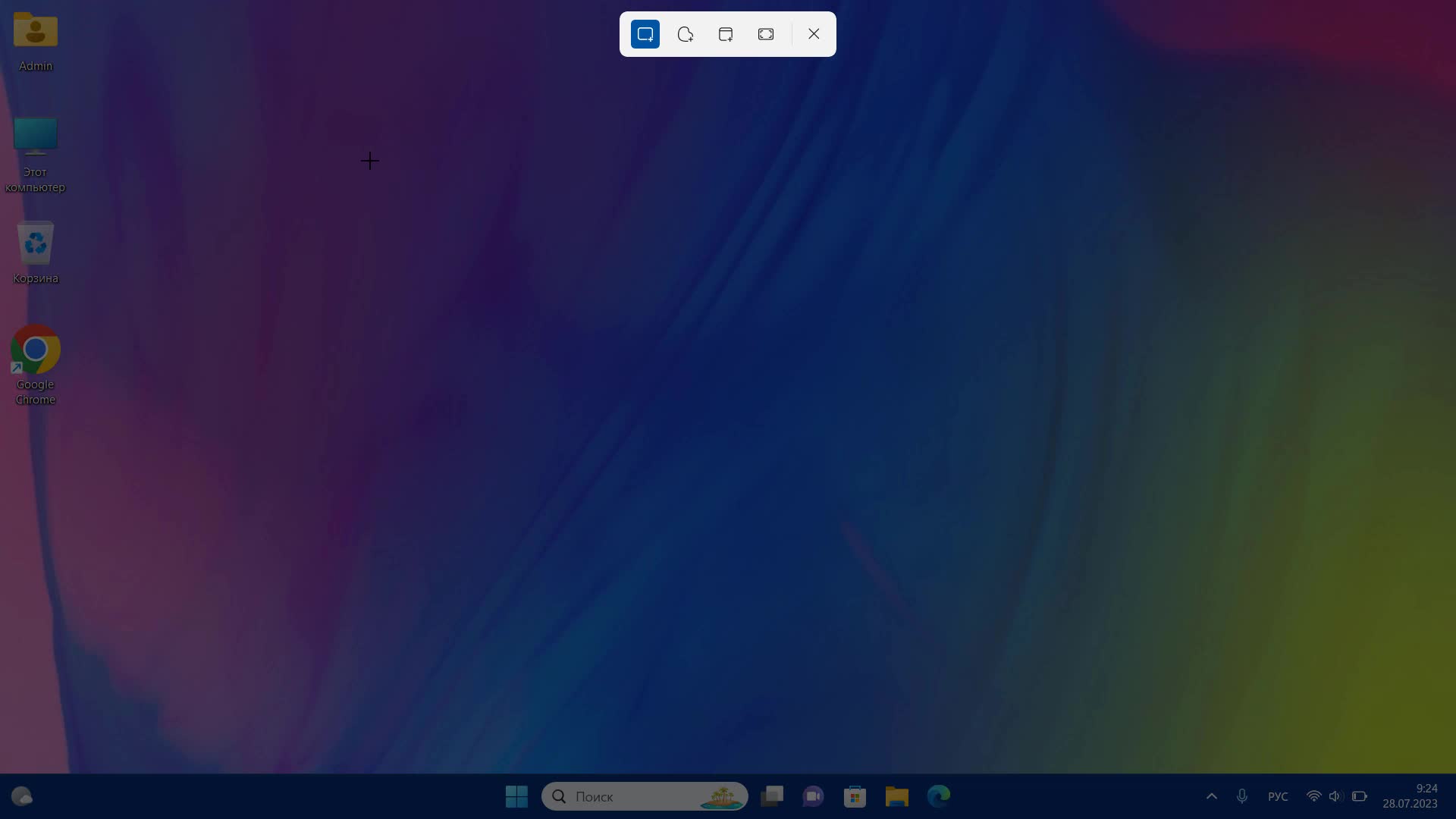1456x819 pixels.
Task: Click the search highlight island image
Action: pyautogui.click(x=722, y=797)
